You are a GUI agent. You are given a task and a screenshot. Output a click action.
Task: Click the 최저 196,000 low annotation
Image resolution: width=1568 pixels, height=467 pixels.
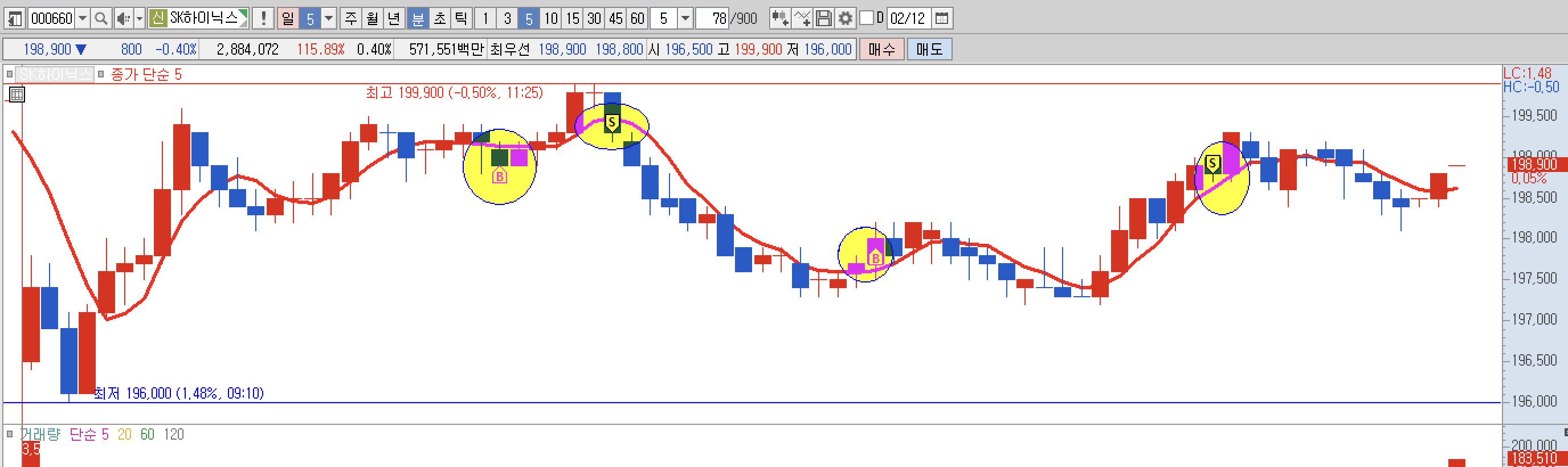click(x=179, y=394)
